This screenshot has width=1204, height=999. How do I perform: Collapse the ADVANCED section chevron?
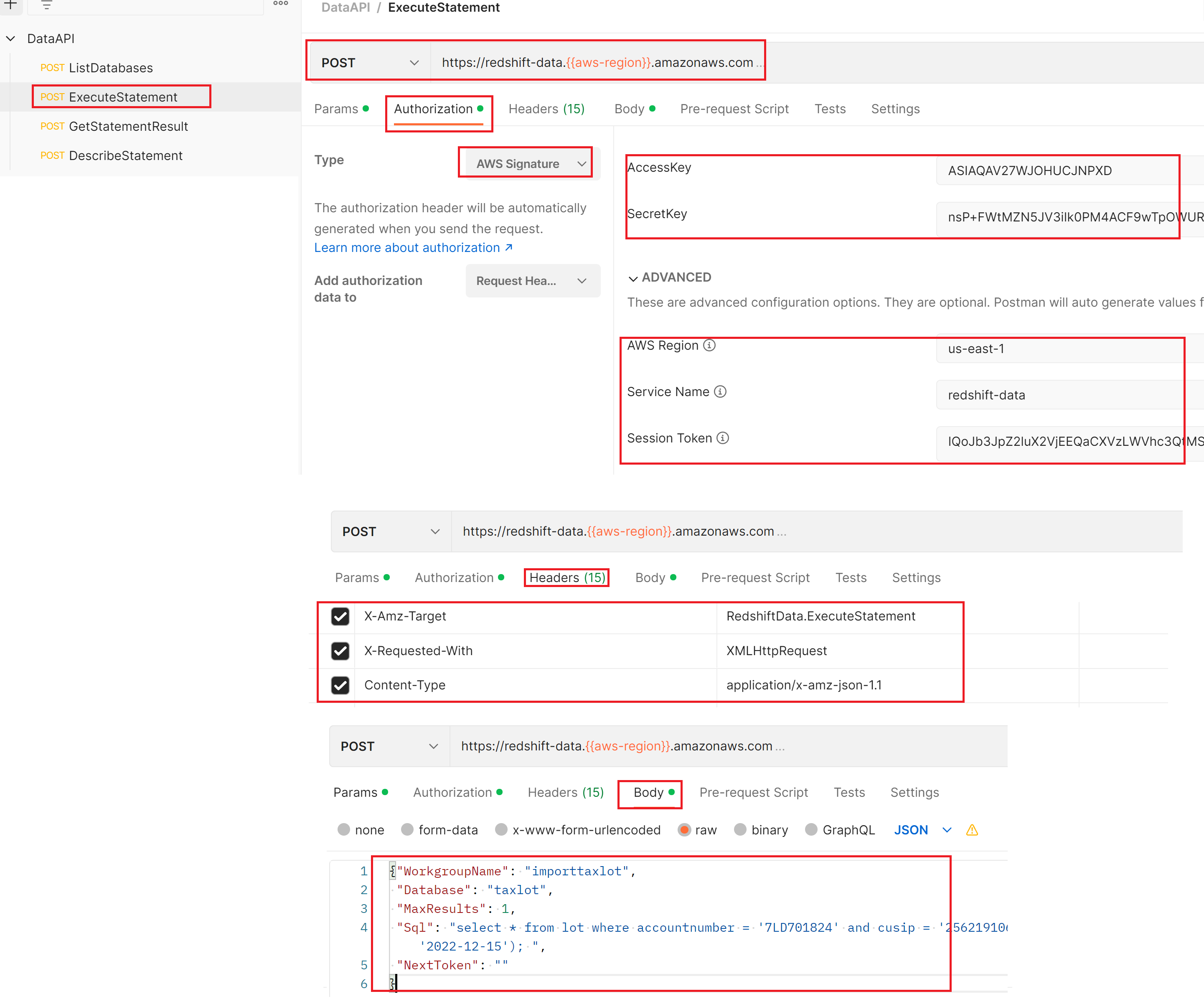click(x=633, y=278)
